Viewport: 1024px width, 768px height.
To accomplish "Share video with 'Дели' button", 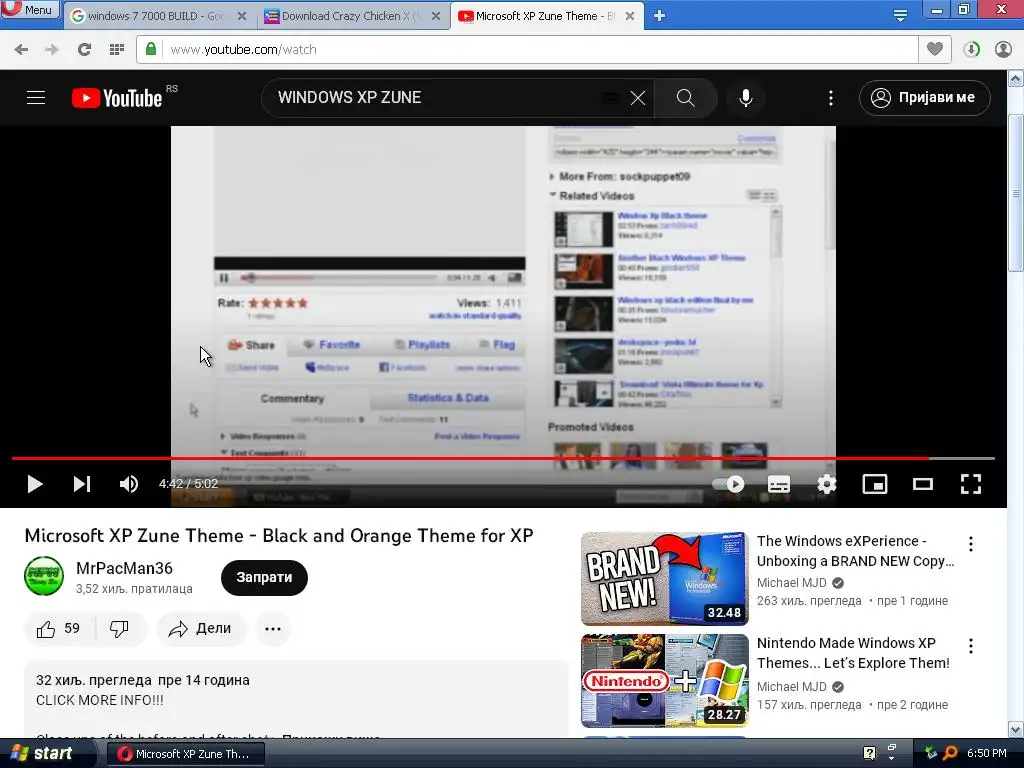I will [200, 629].
